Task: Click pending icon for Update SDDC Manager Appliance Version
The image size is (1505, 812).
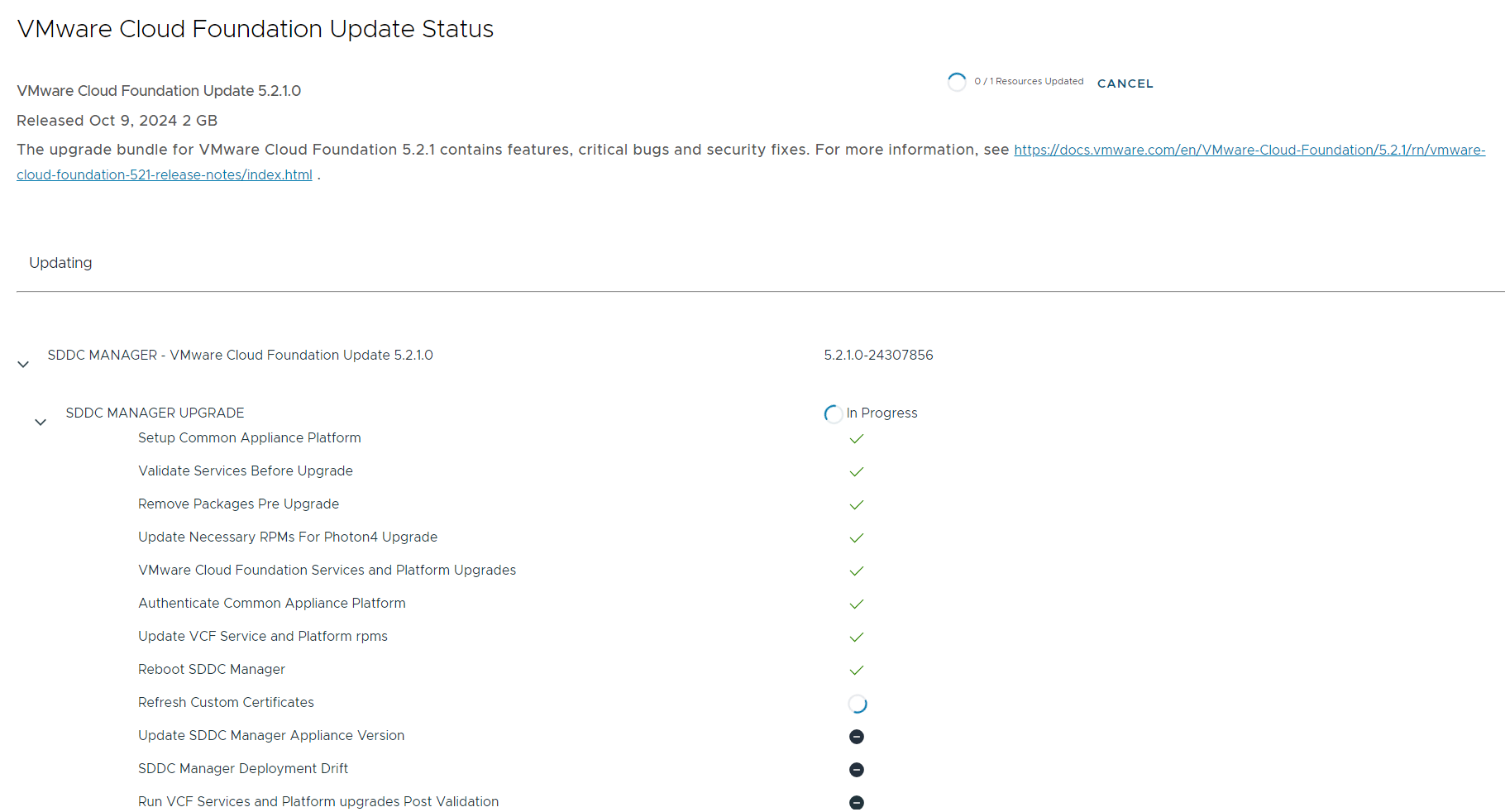Action: (x=857, y=737)
